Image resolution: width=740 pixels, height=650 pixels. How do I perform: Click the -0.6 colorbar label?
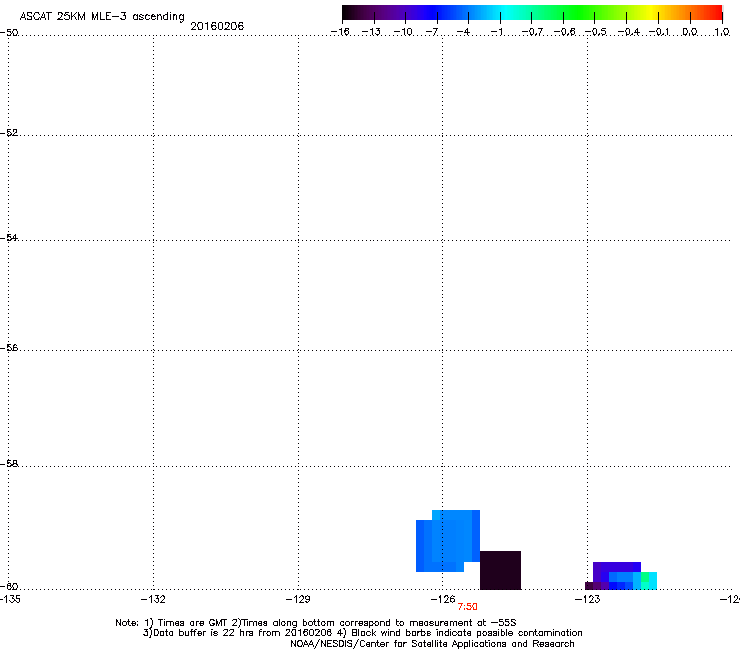(564, 32)
